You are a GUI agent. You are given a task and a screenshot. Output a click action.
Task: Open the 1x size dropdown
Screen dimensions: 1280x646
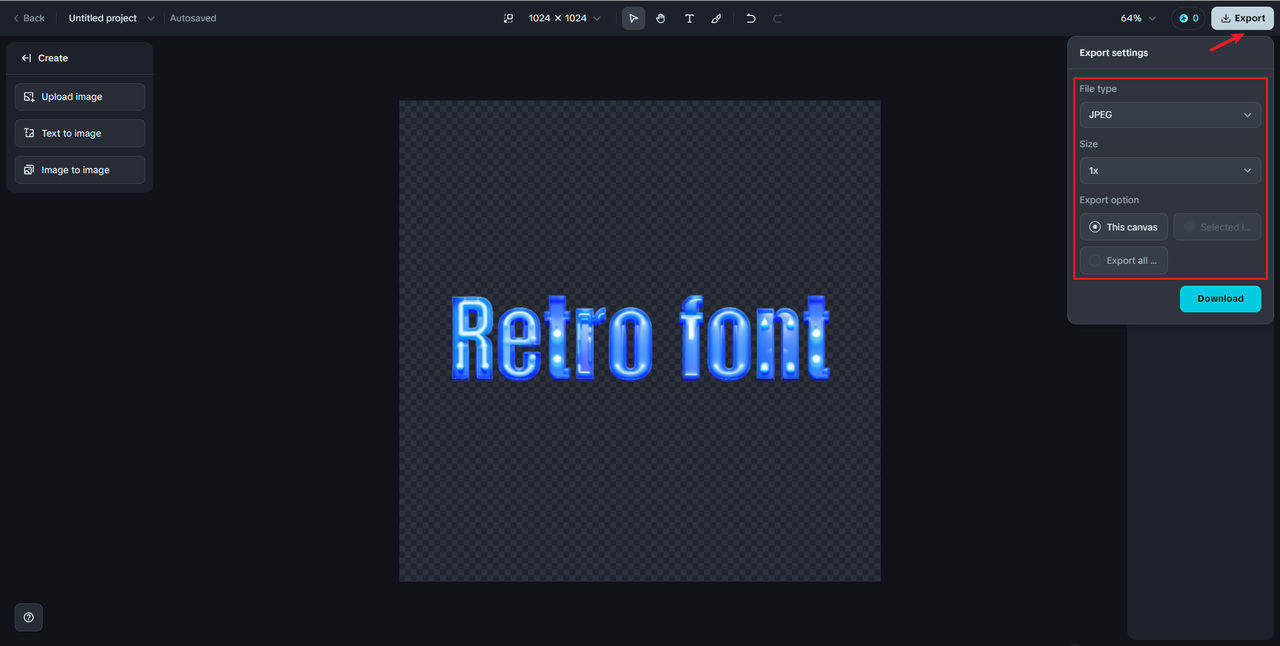click(1170, 171)
